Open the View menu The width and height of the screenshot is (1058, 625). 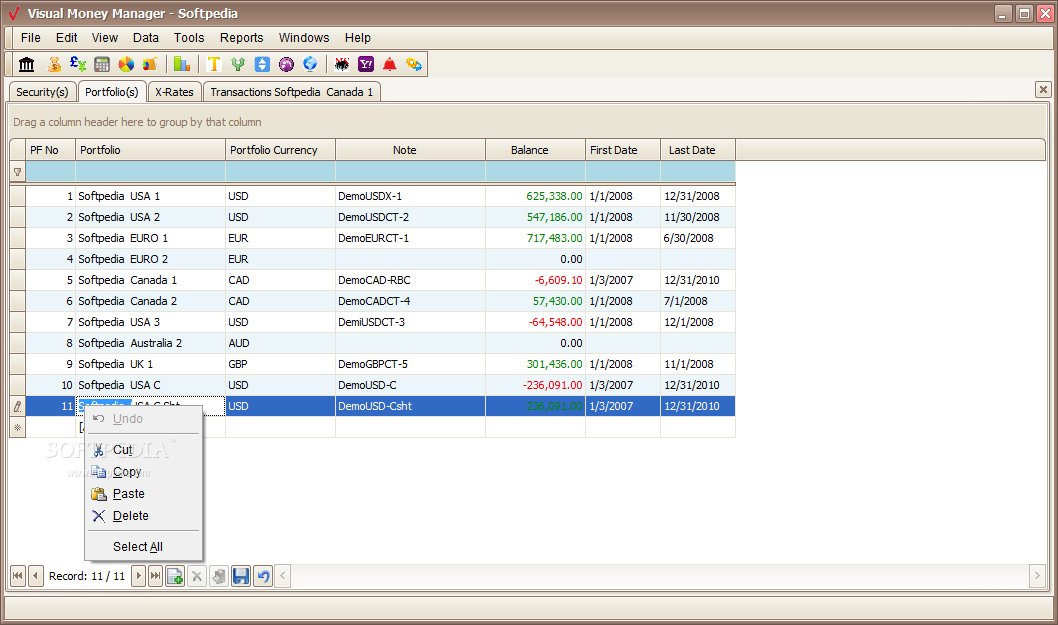tap(105, 38)
